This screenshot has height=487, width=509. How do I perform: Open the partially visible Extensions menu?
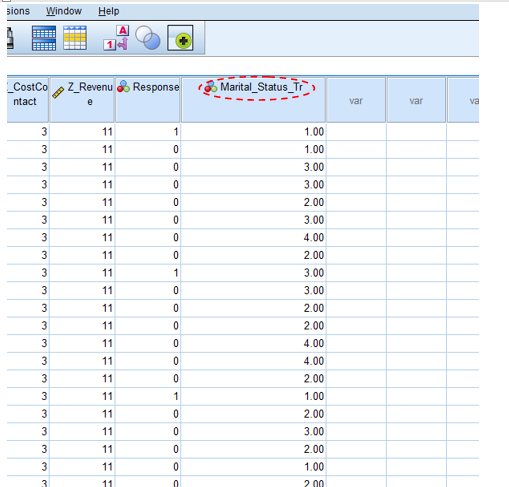point(18,11)
